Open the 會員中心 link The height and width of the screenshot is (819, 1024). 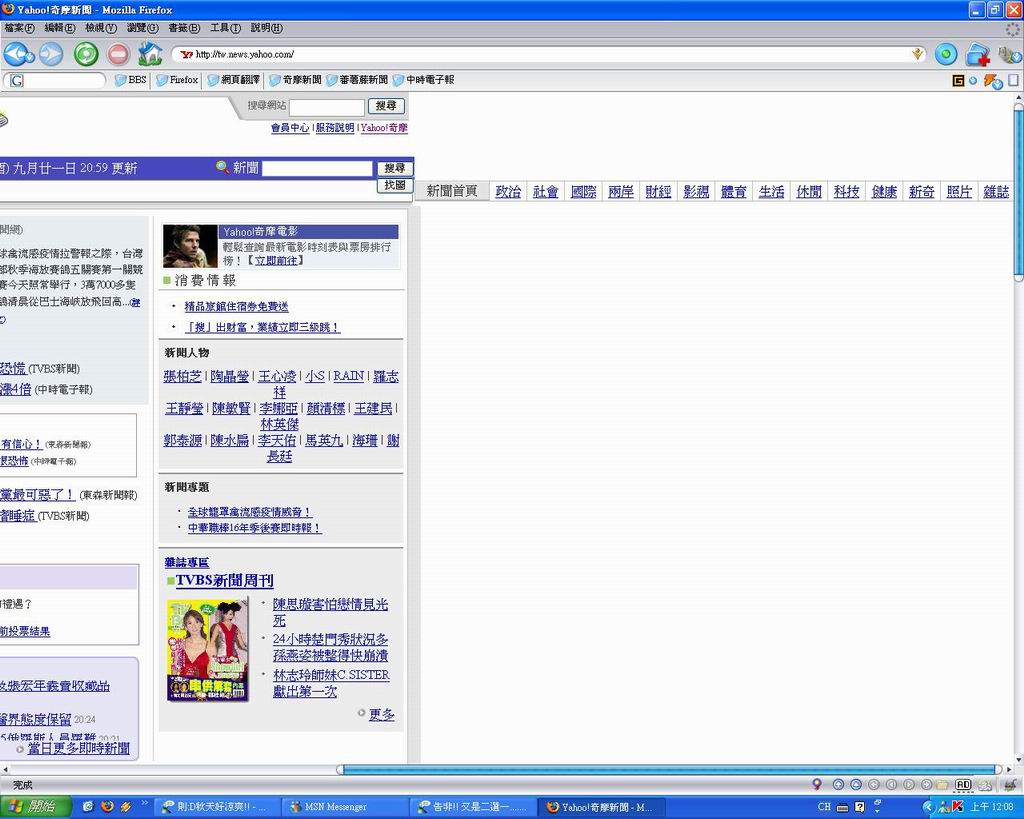[290, 128]
